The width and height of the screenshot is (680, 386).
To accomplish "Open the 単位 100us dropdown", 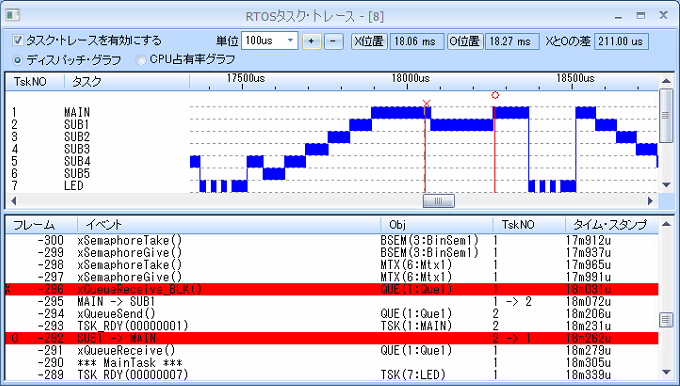I will point(269,41).
